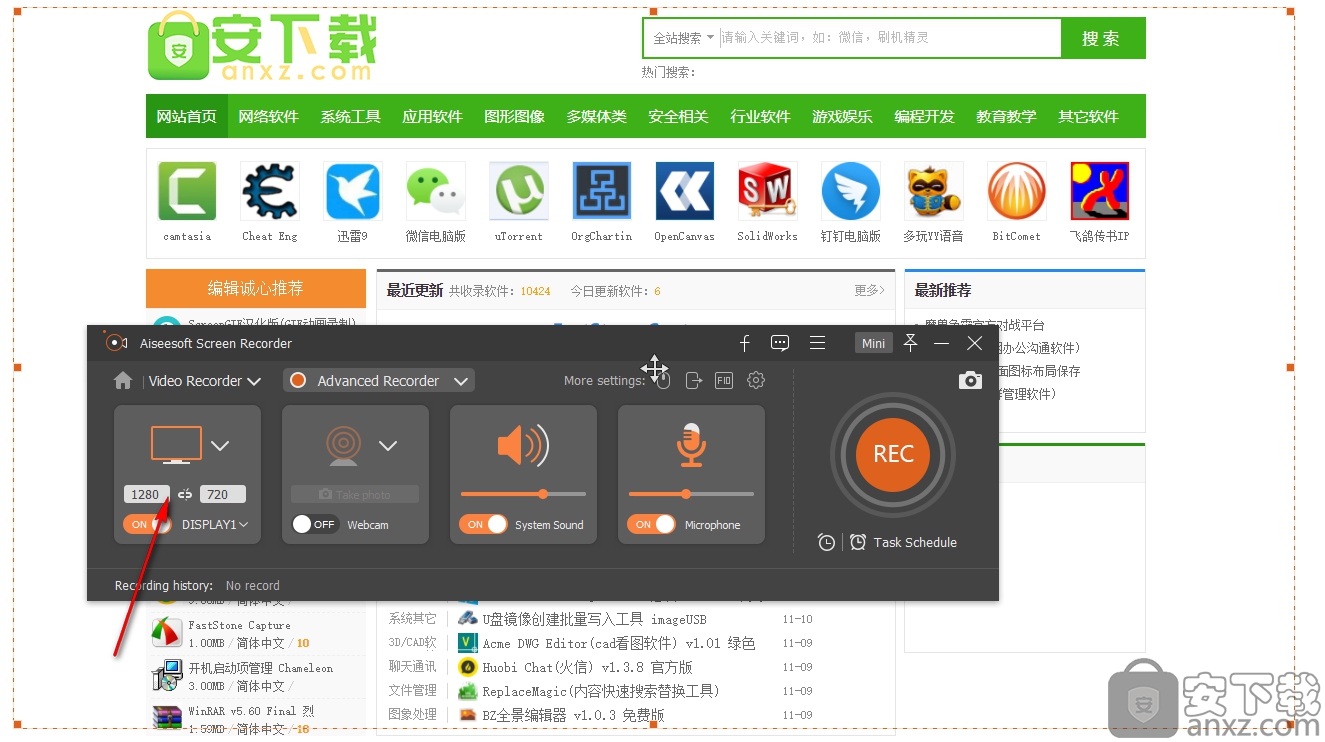Click the alarm clock Task Schedule icon
Screen dimensions: 1325x742
point(858,542)
